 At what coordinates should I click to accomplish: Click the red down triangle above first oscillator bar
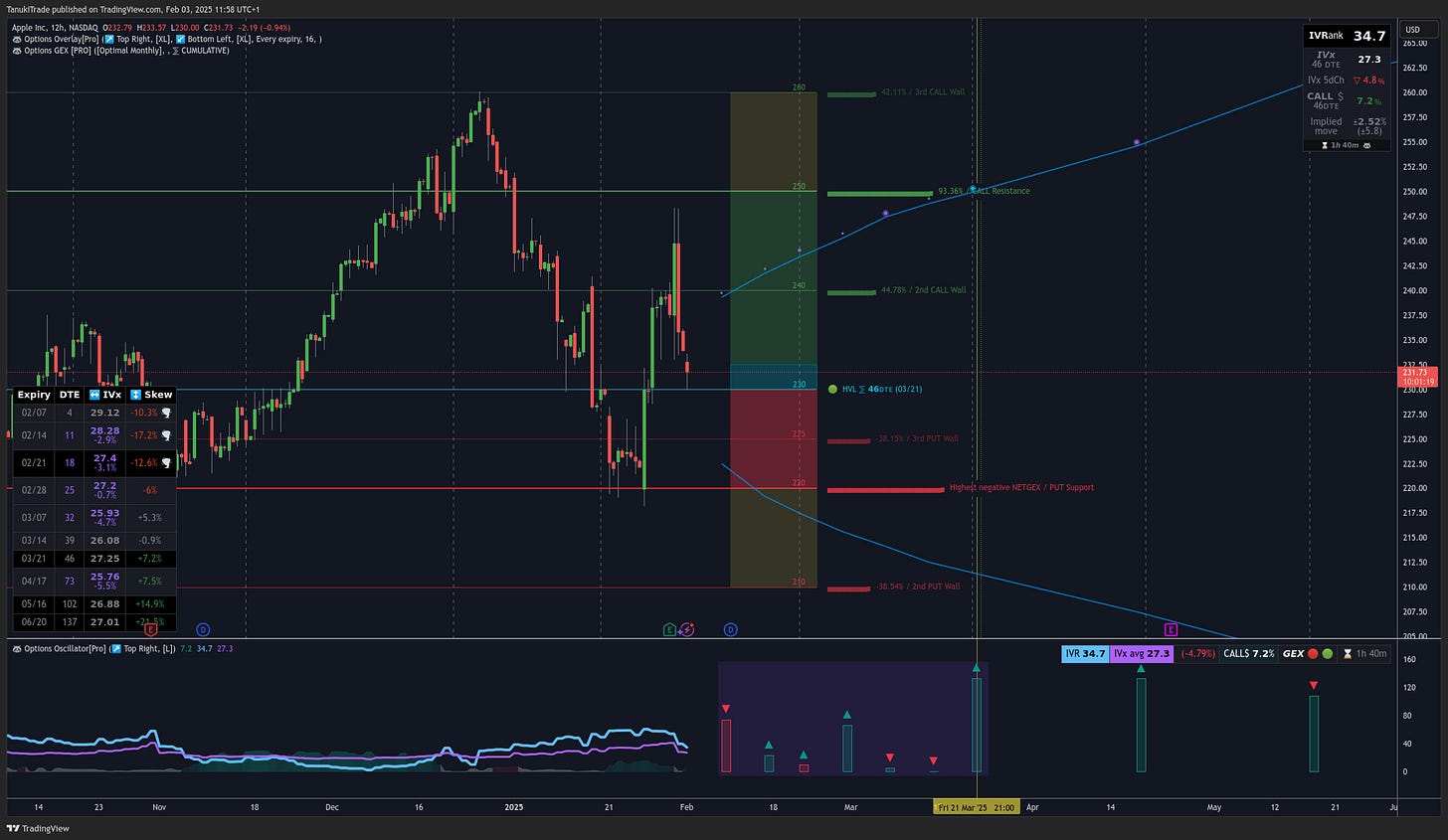pos(726,709)
